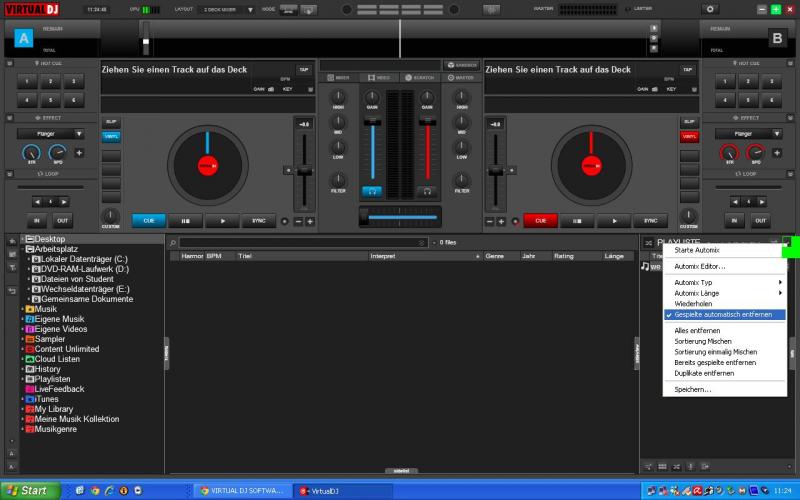
Task: Click the pause/stutter button on deck A
Action: (185, 221)
